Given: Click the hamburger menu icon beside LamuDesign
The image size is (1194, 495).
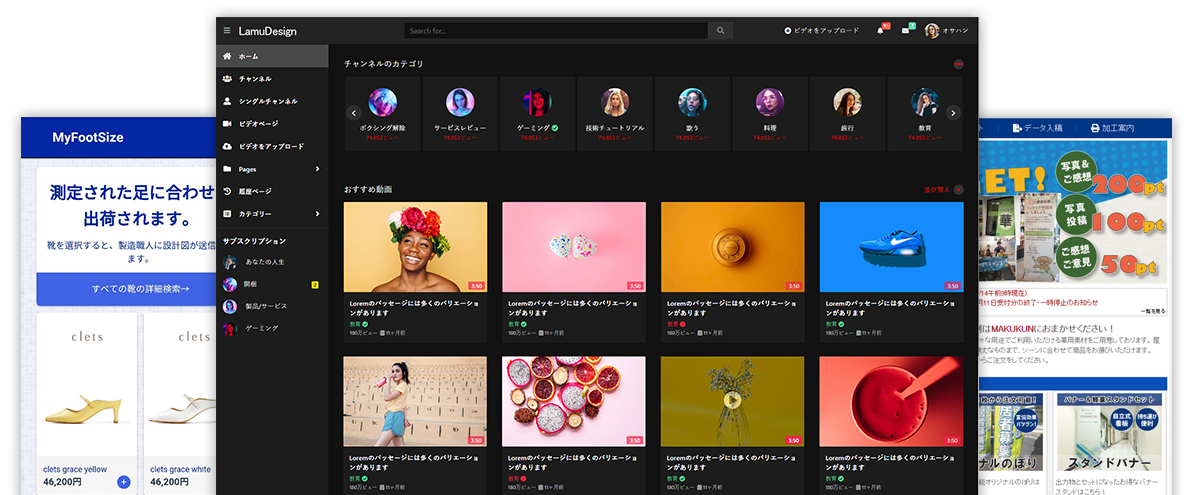Looking at the screenshot, I should coord(227,31).
